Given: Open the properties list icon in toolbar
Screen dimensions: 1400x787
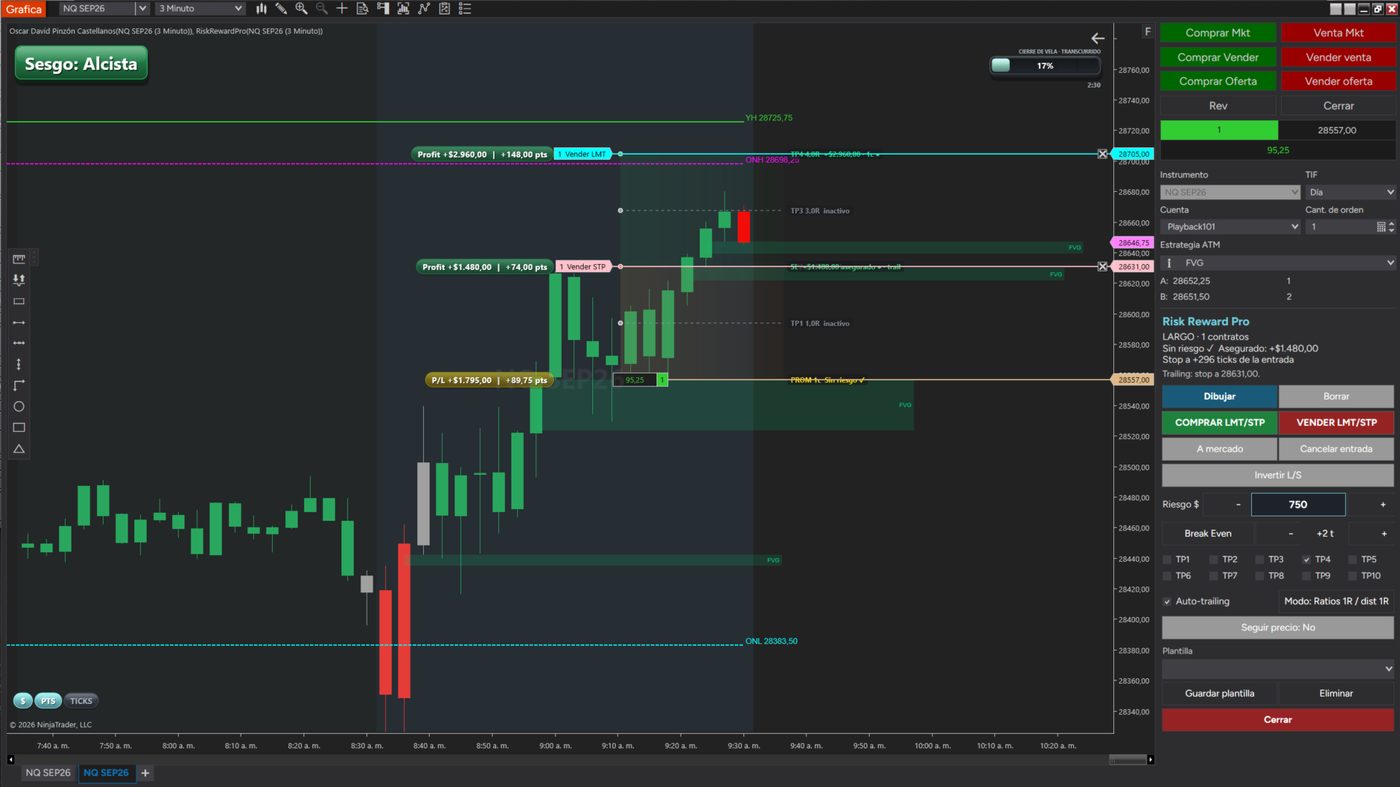Looking at the screenshot, I should tap(465, 9).
